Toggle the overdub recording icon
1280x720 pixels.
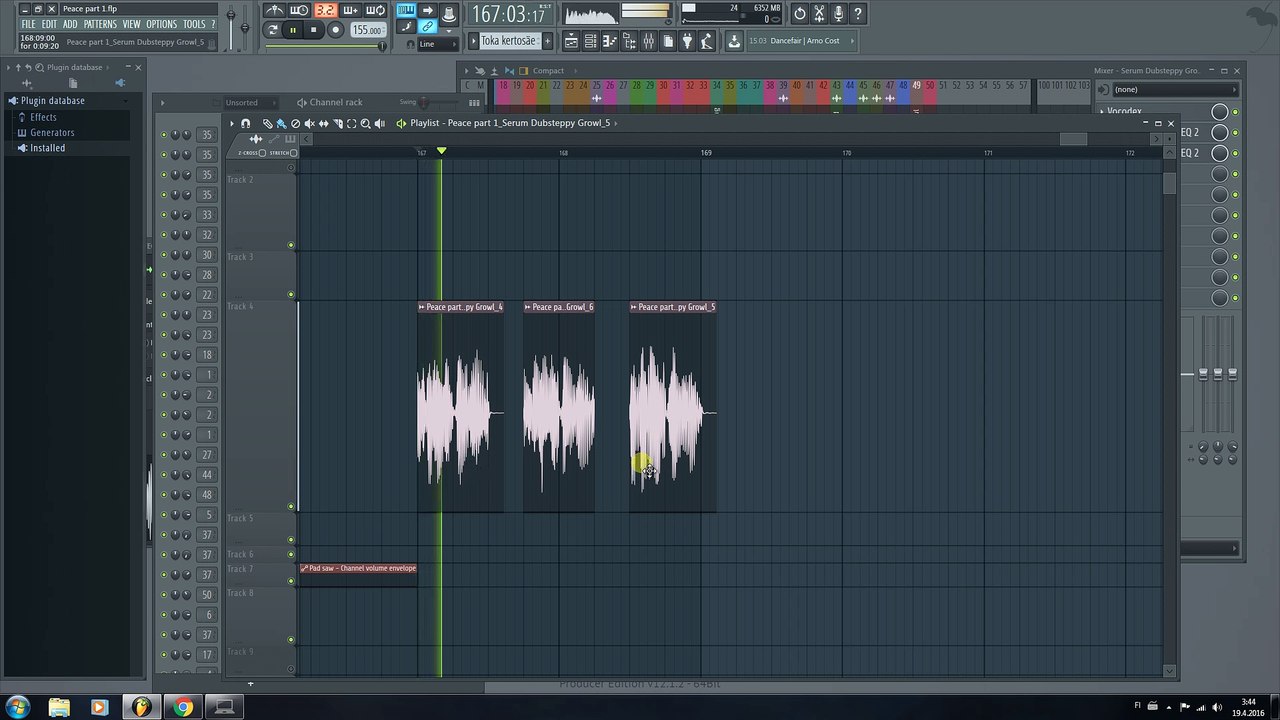click(350, 10)
